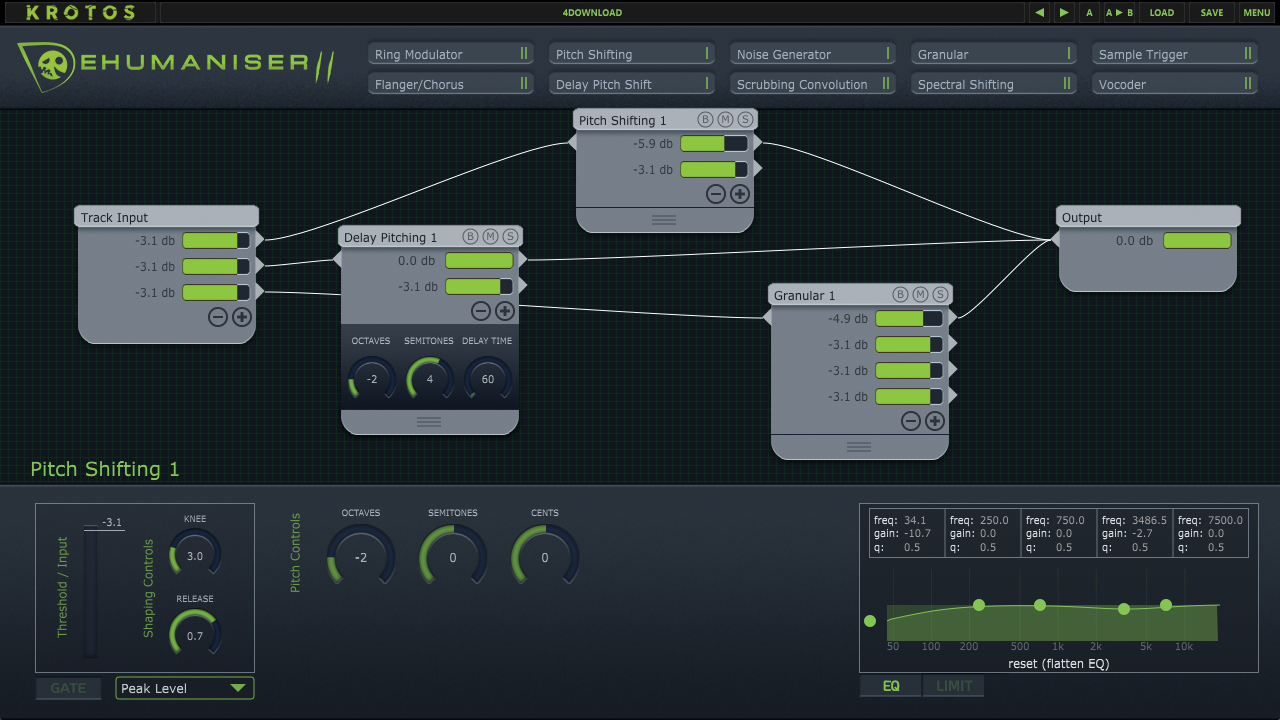Switch to the LIMIT tab
Screen dimensions: 1280x720
click(954, 686)
